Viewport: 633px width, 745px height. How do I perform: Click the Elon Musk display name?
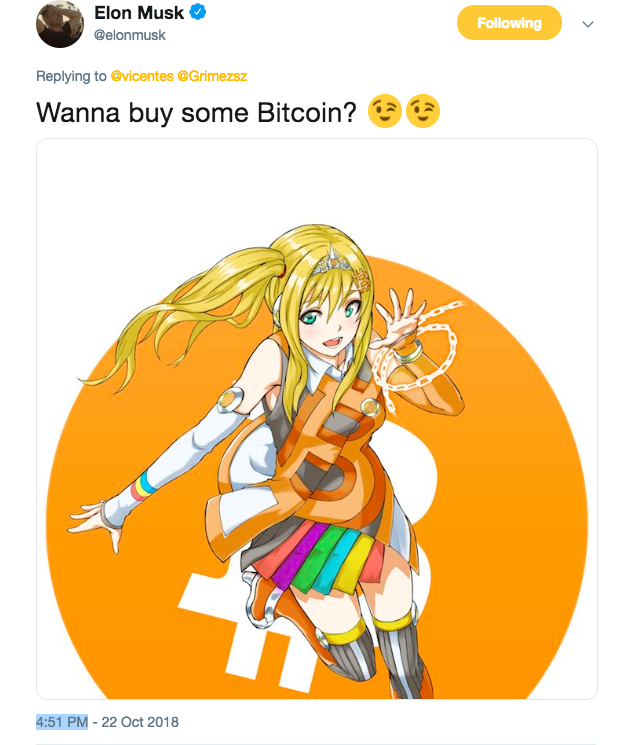point(139,13)
